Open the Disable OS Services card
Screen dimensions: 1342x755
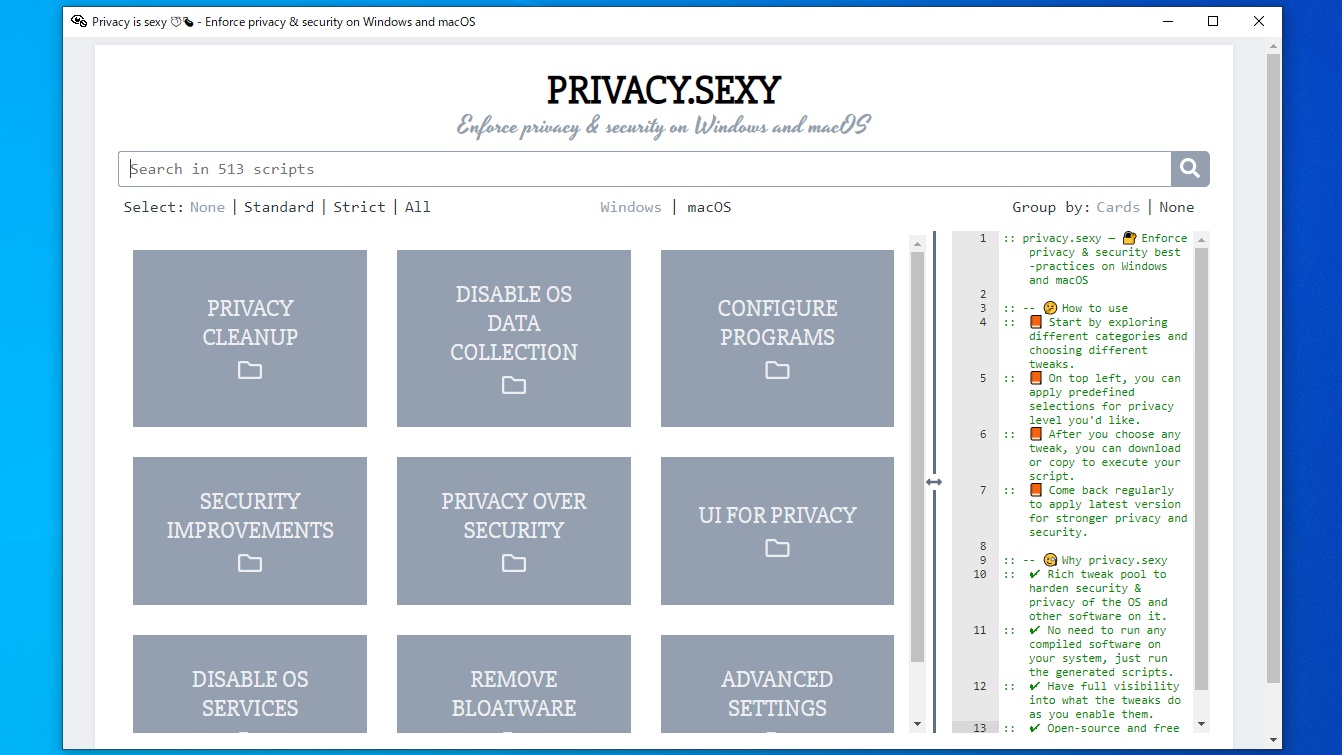pyautogui.click(x=250, y=684)
